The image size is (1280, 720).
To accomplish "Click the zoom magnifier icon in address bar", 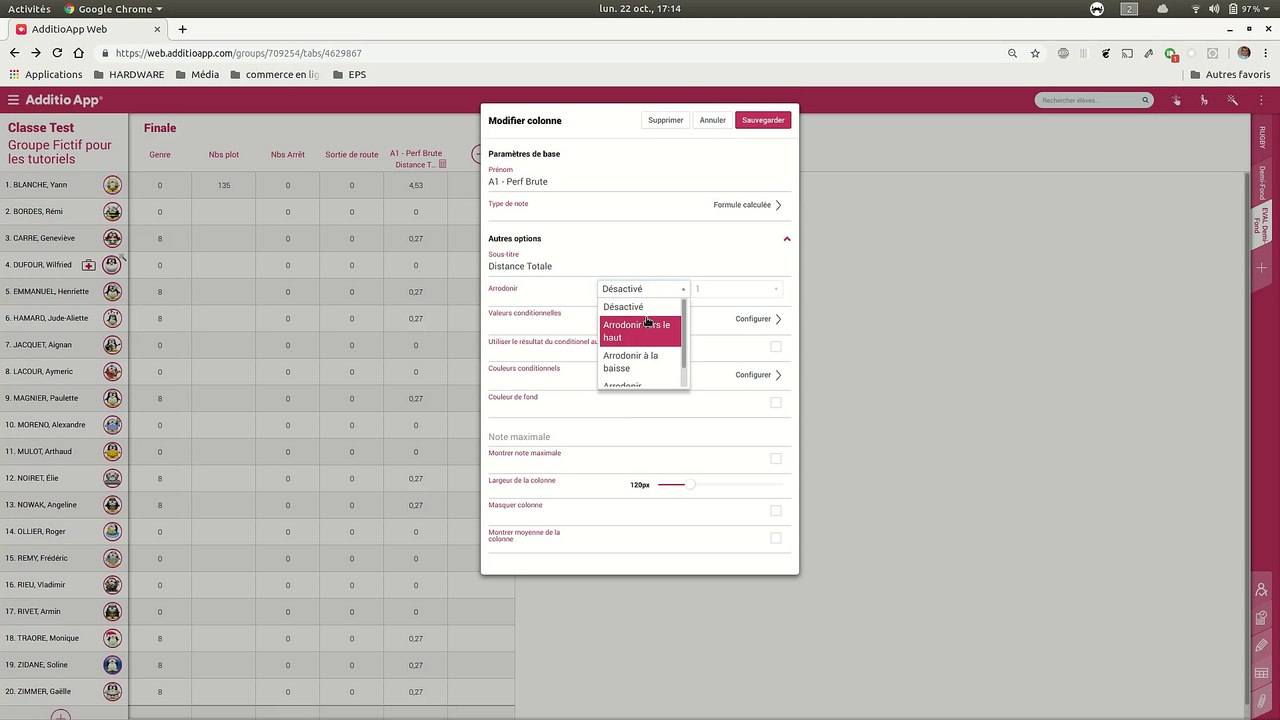I will point(1012,53).
